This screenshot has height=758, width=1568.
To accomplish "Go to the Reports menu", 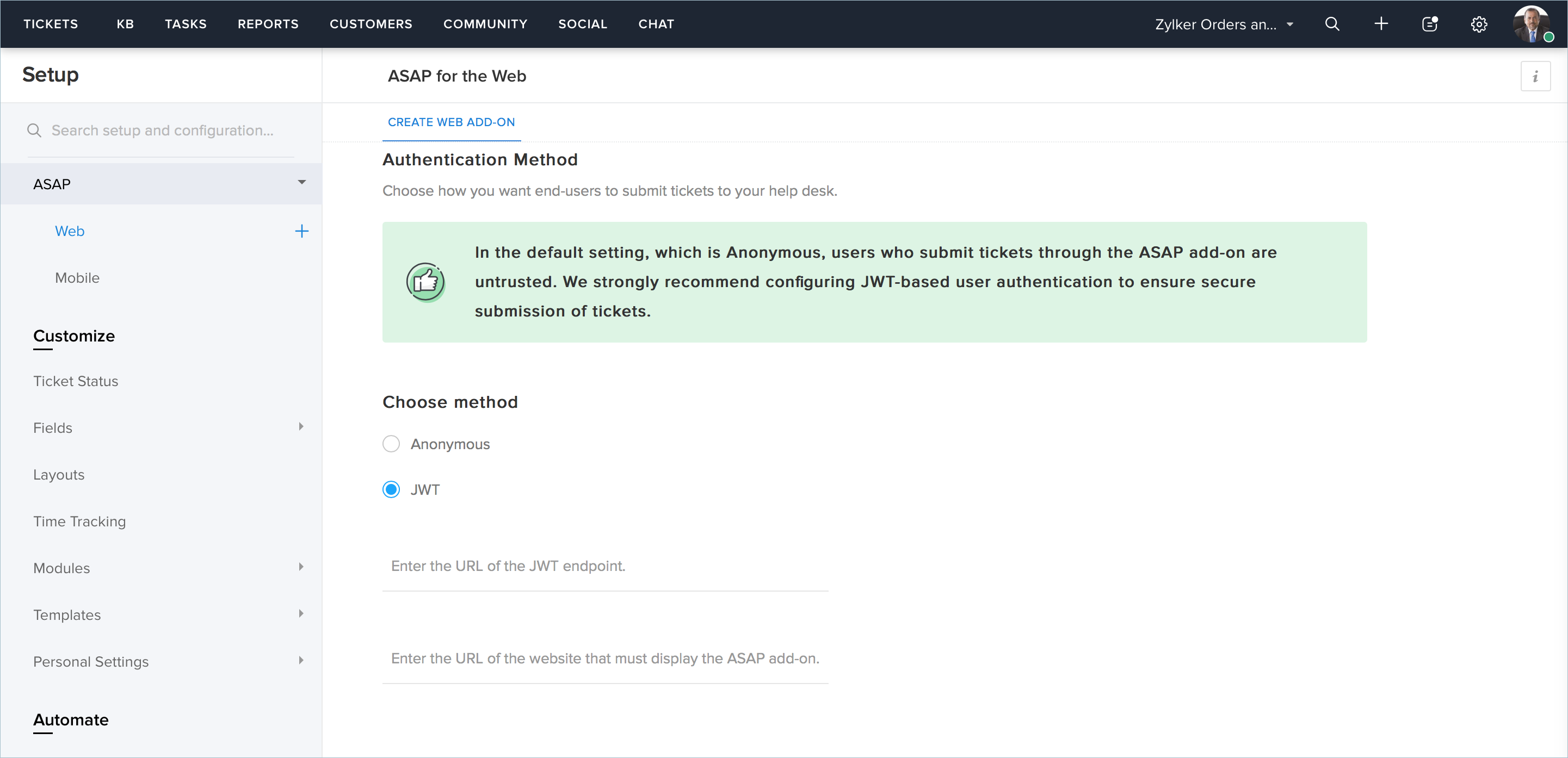I will click(268, 24).
